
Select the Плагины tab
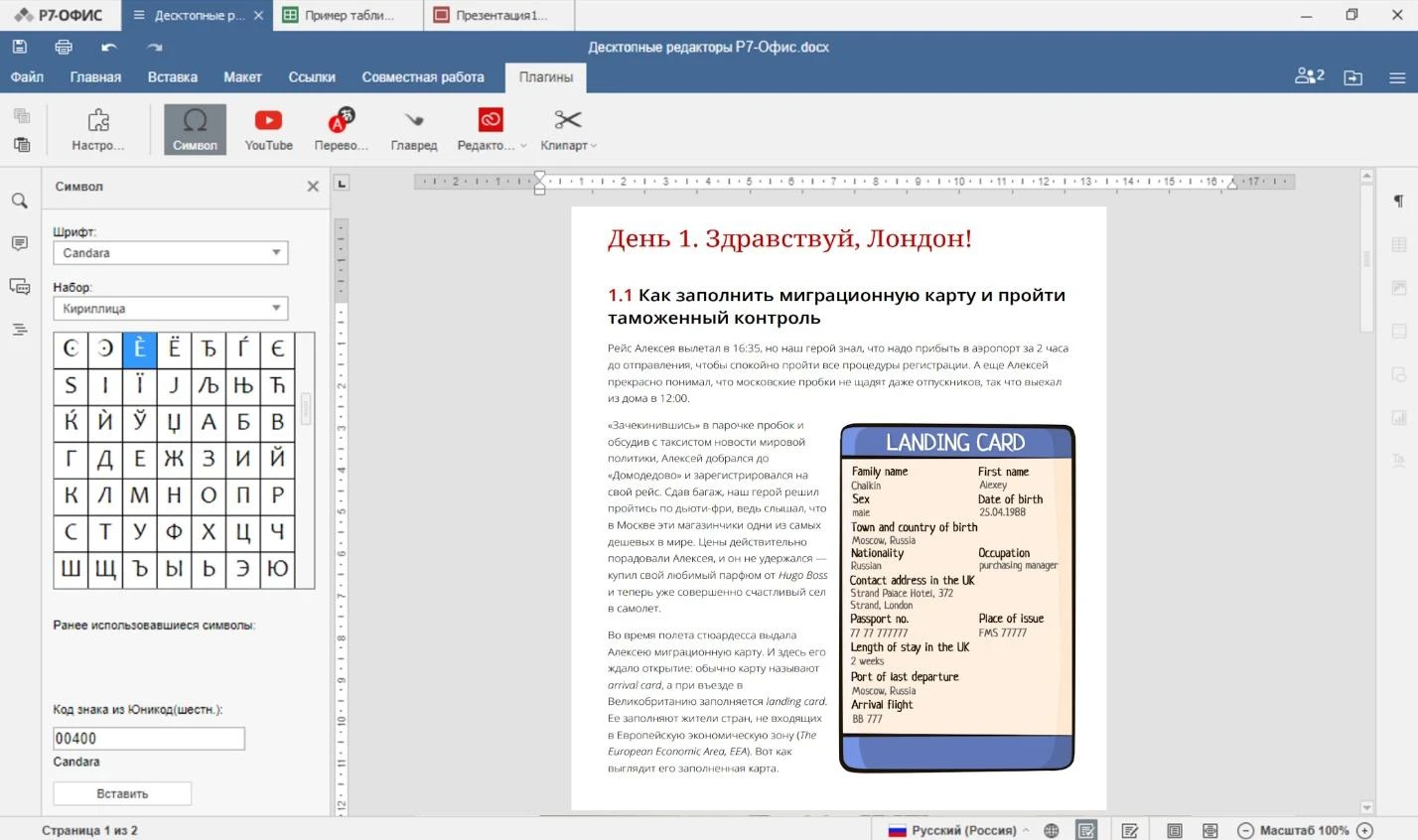[546, 77]
